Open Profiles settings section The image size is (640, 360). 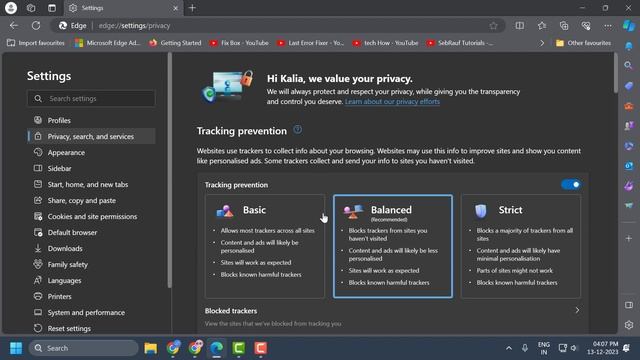[91, 120]
